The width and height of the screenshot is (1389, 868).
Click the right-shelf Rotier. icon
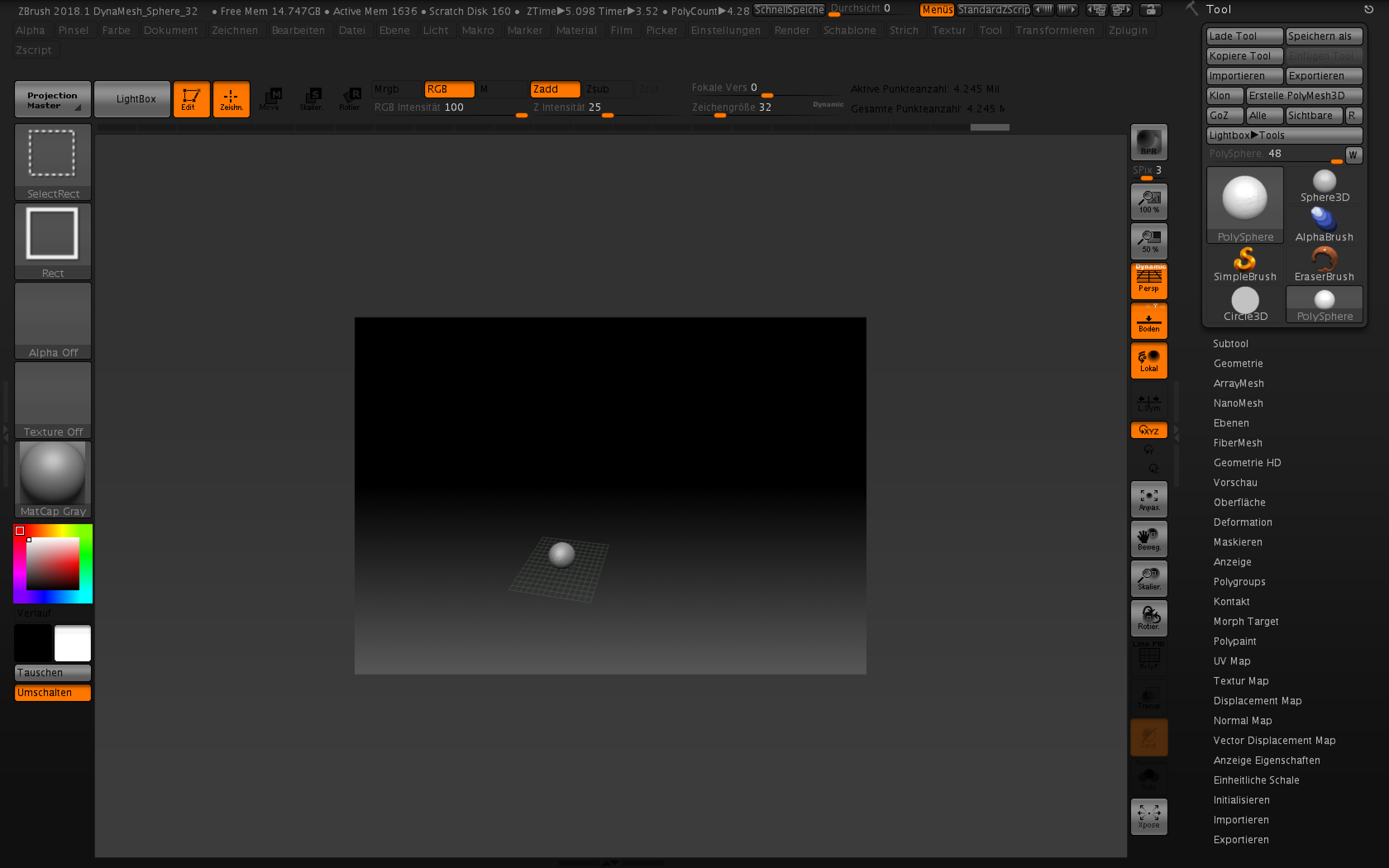(1148, 618)
